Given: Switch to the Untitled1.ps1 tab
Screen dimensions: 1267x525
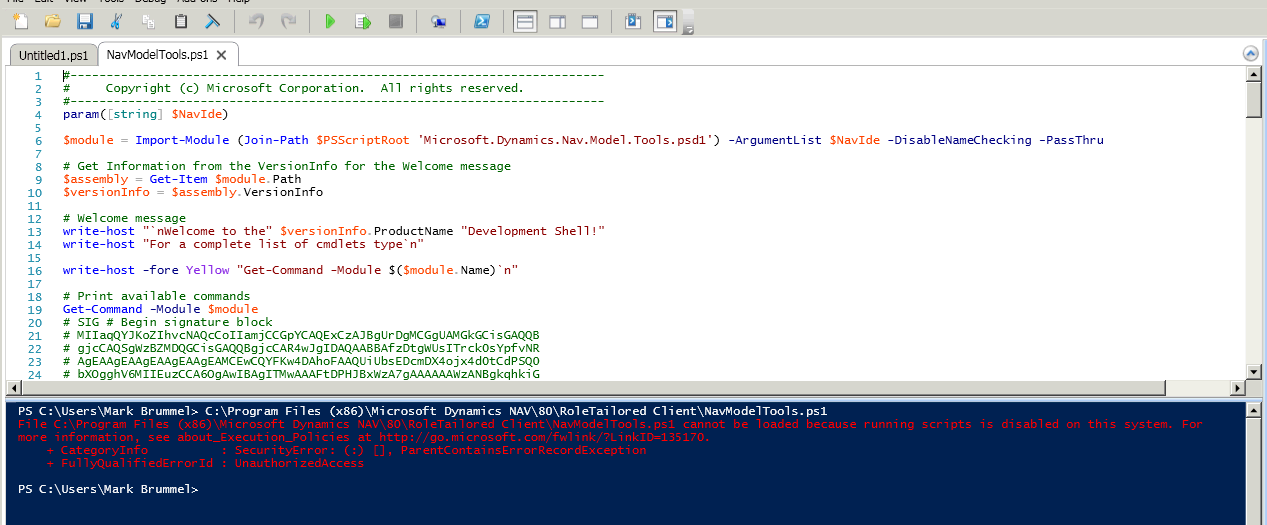Looking at the screenshot, I should click(x=52, y=55).
